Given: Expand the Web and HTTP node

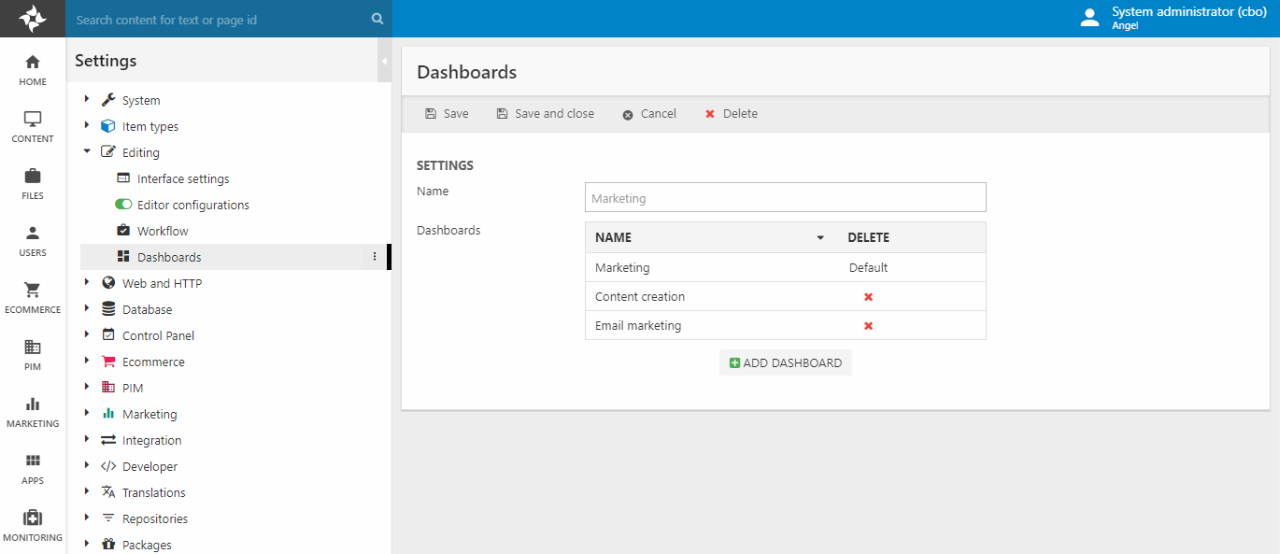Looking at the screenshot, I should pos(87,283).
